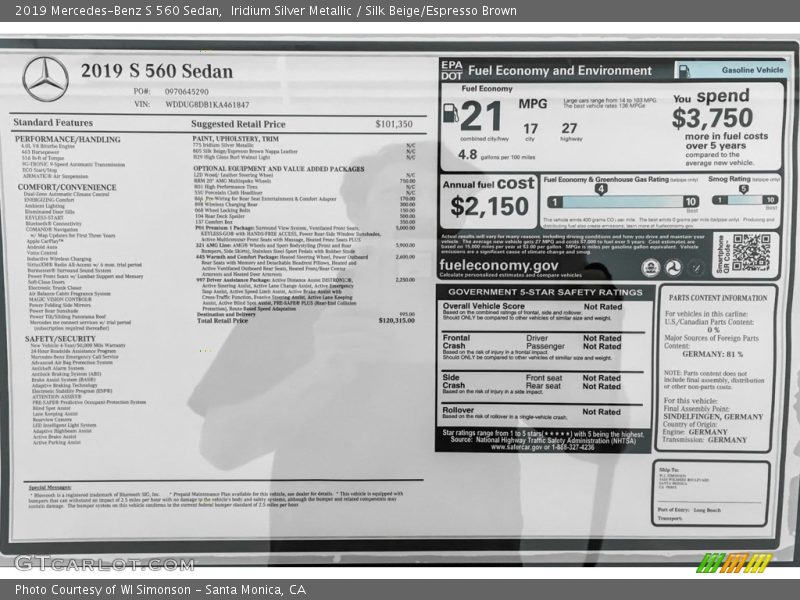The image size is (800, 600).
Task: Click Frontal Crash Driver 'Not Rated'
Action: [602, 338]
